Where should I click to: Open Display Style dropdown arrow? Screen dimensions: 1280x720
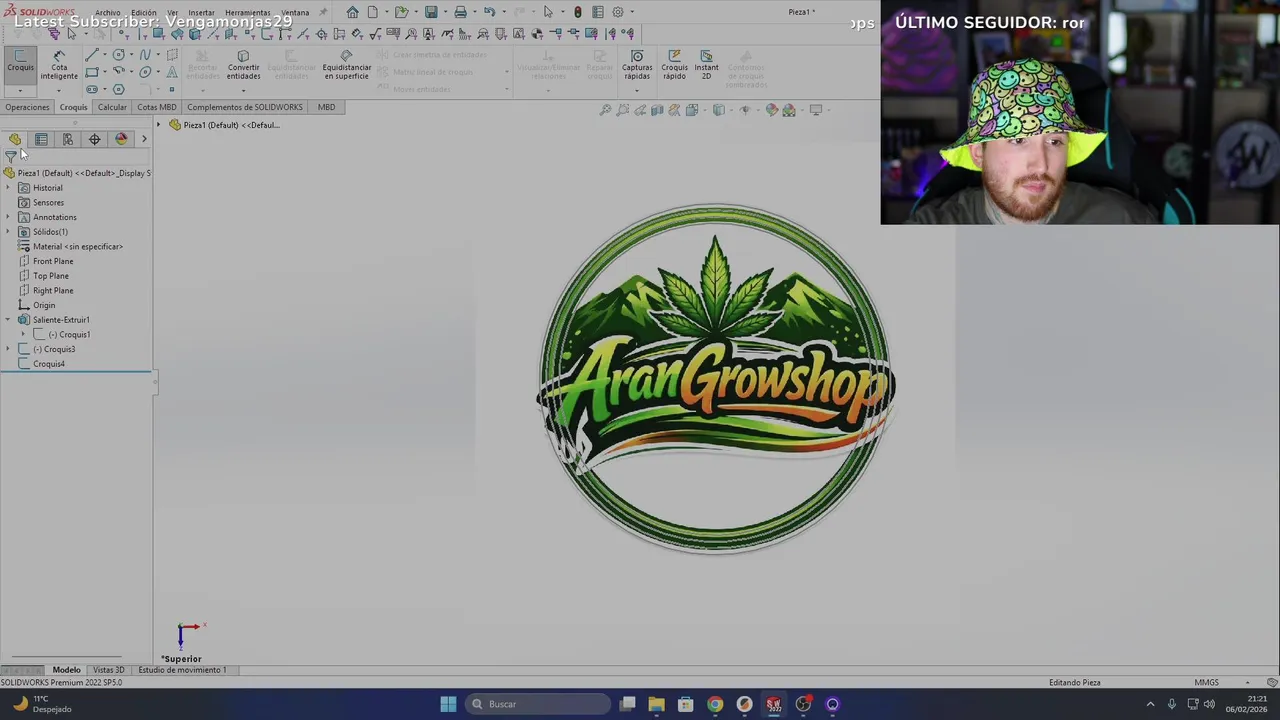tap(732, 110)
